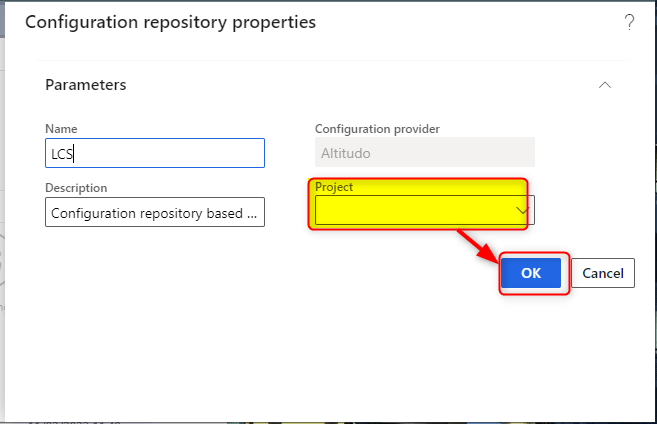657x424 pixels.
Task: Collapse the Parameters section chevron
Action: coord(604,86)
